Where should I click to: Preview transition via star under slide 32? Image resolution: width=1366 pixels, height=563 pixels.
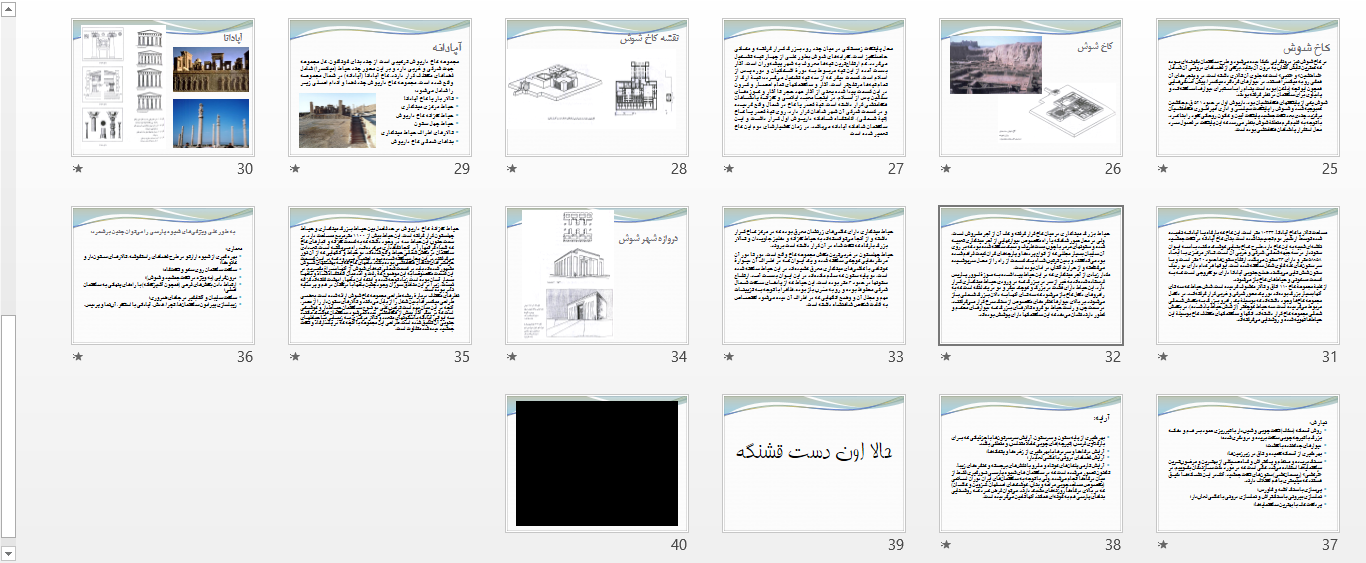[x=946, y=357]
